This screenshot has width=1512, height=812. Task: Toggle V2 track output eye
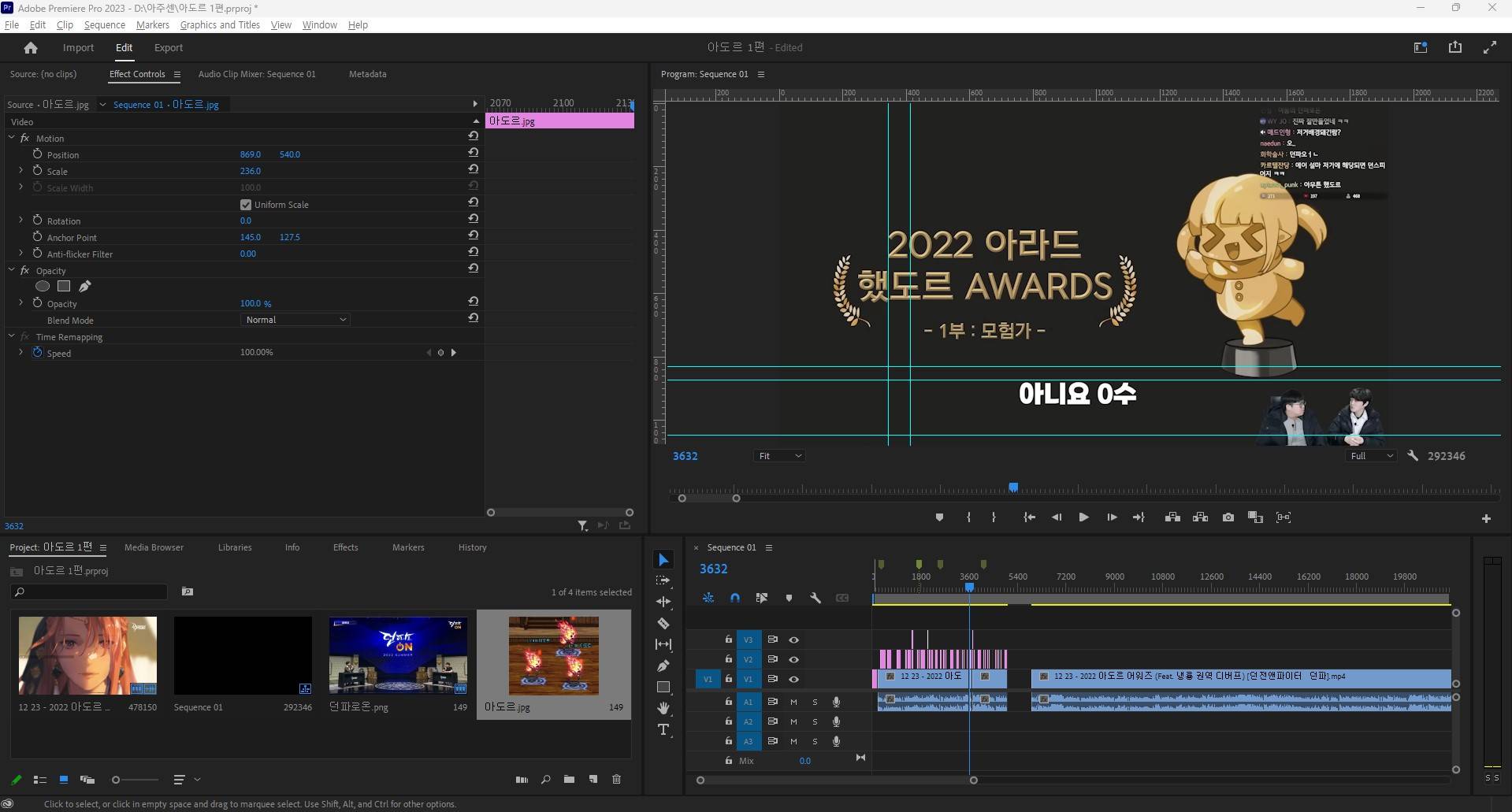793,660
